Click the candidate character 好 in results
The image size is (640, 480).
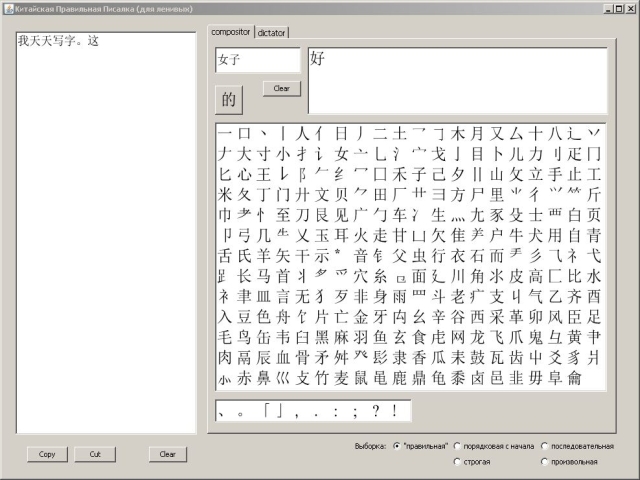[318, 58]
